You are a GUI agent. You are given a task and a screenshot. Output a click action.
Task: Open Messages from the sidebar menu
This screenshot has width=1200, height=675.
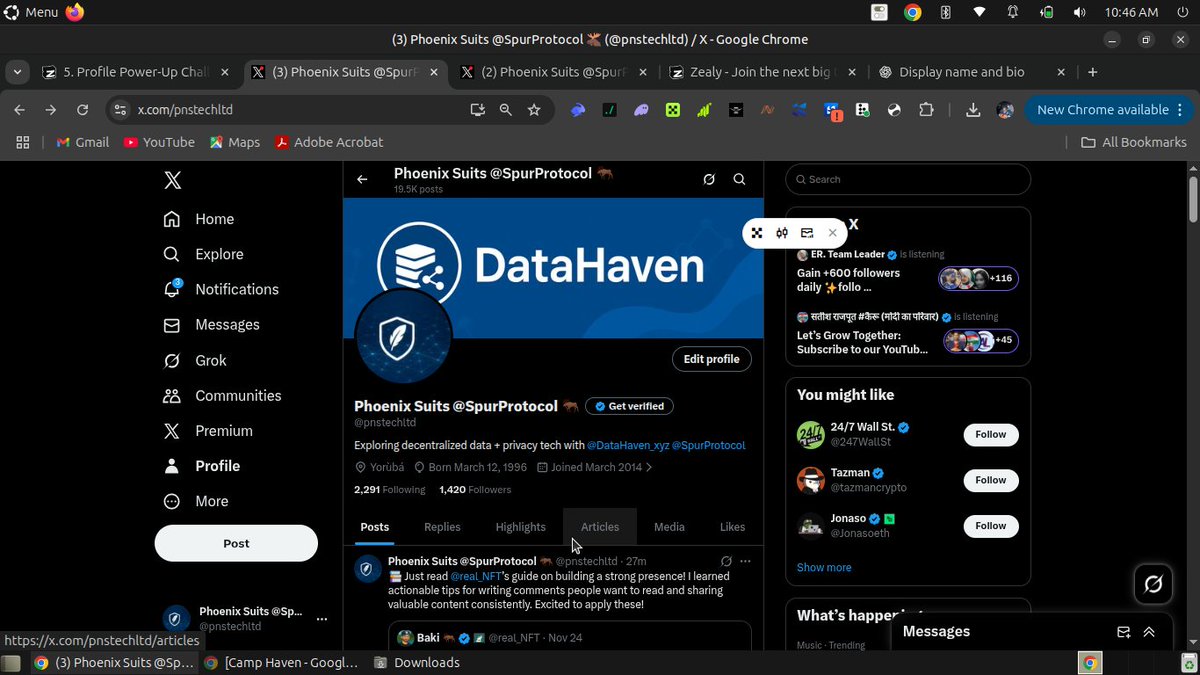coord(211,325)
